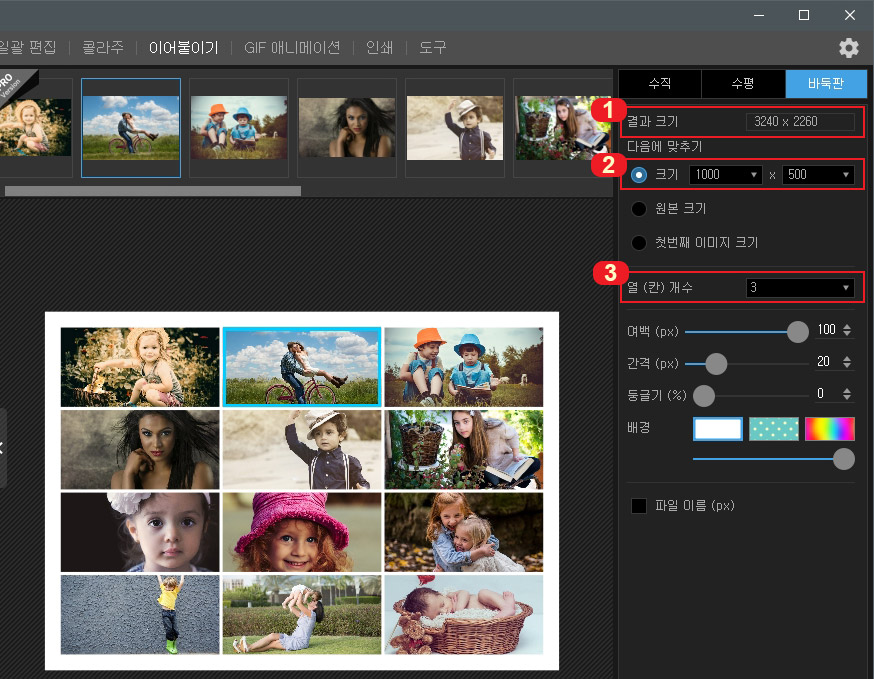
Task: Click the 여백 (px) slider handle
Action: pos(798,332)
